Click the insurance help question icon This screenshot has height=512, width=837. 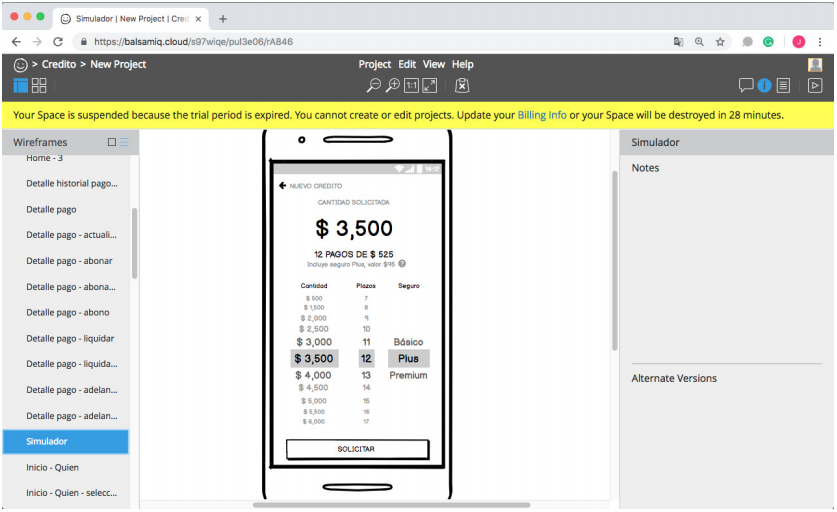click(402, 263)
